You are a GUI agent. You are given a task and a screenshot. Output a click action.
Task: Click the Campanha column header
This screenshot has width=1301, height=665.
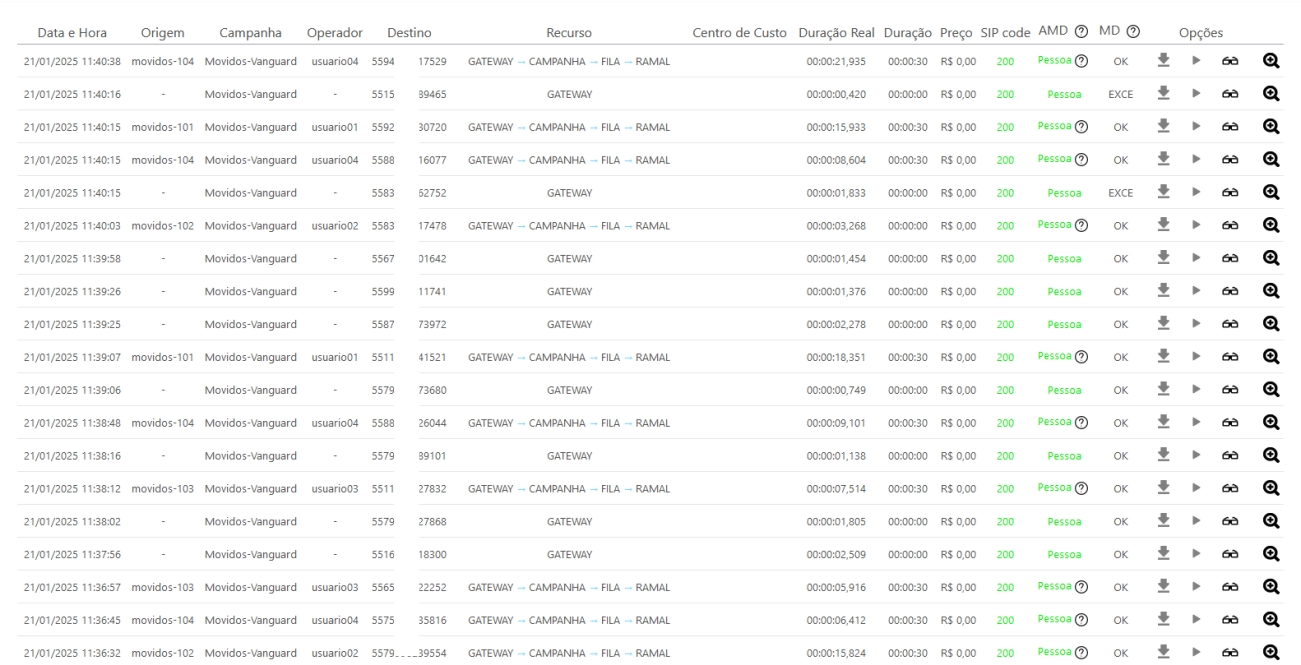(250, 33)
